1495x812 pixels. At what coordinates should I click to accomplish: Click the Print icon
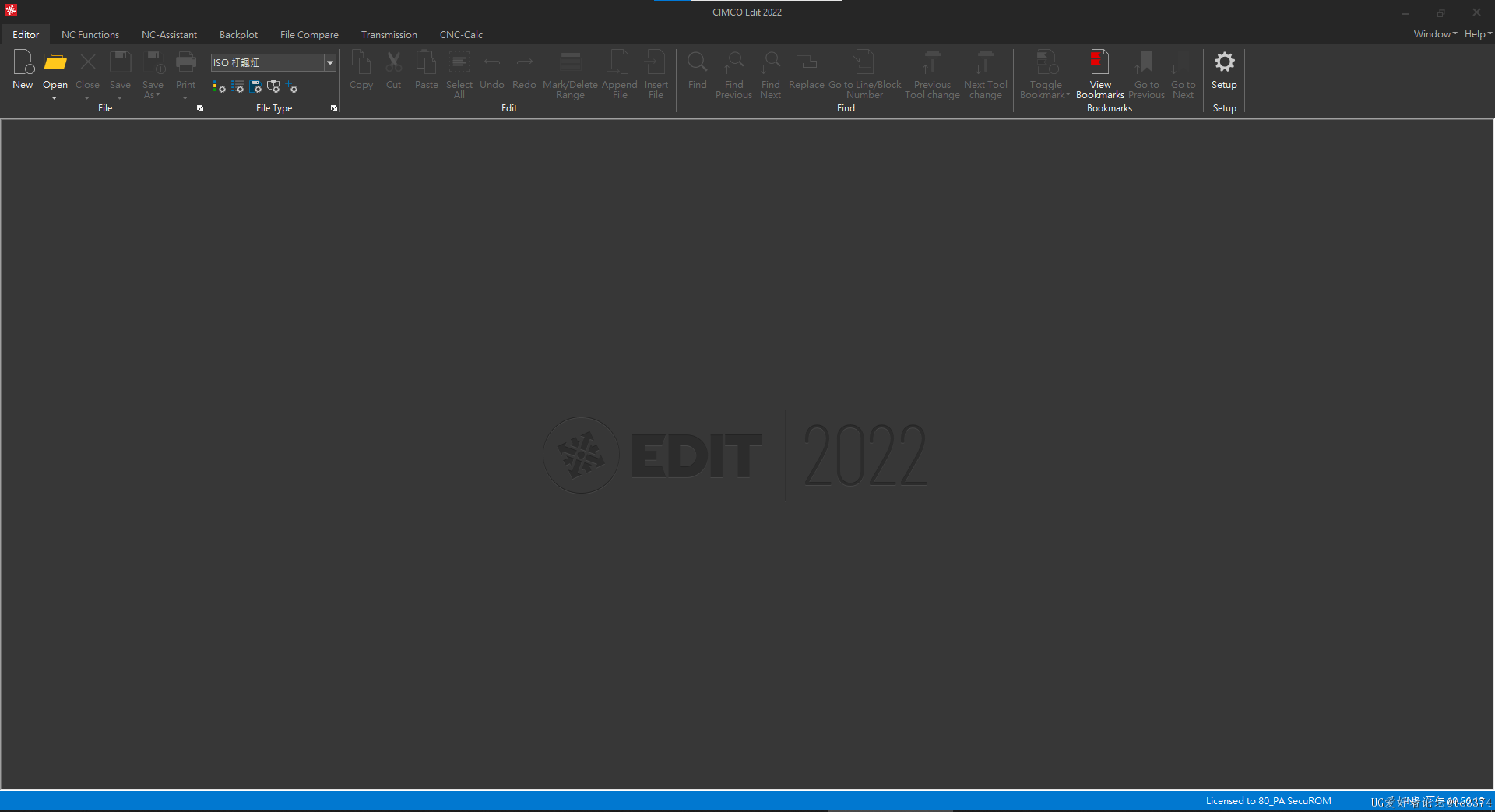pos(186,62)
